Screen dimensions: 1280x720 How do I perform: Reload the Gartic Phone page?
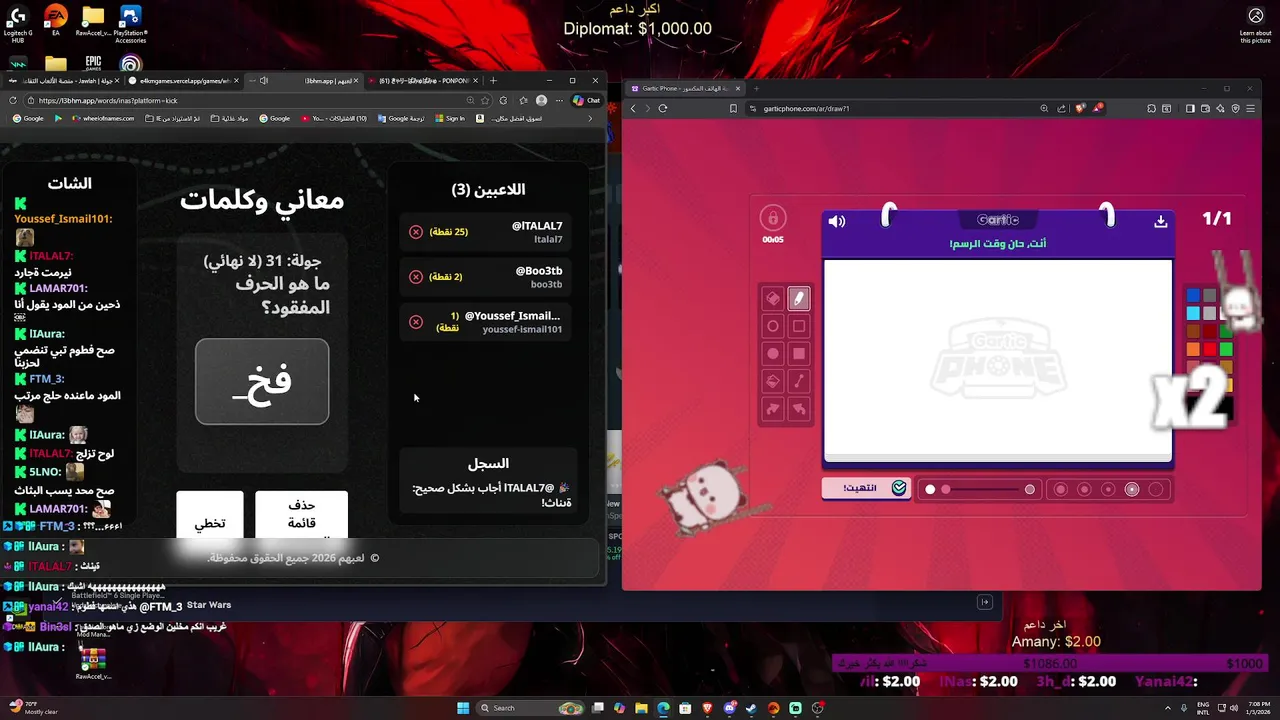(662, 108)
